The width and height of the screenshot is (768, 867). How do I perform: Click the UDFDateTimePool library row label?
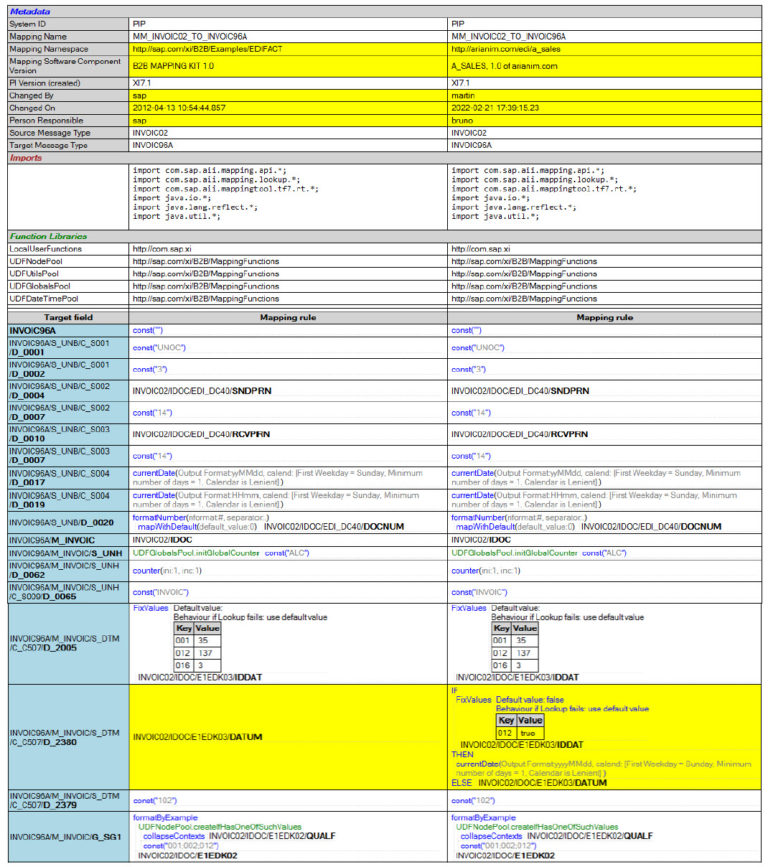[x=45, y=298]
